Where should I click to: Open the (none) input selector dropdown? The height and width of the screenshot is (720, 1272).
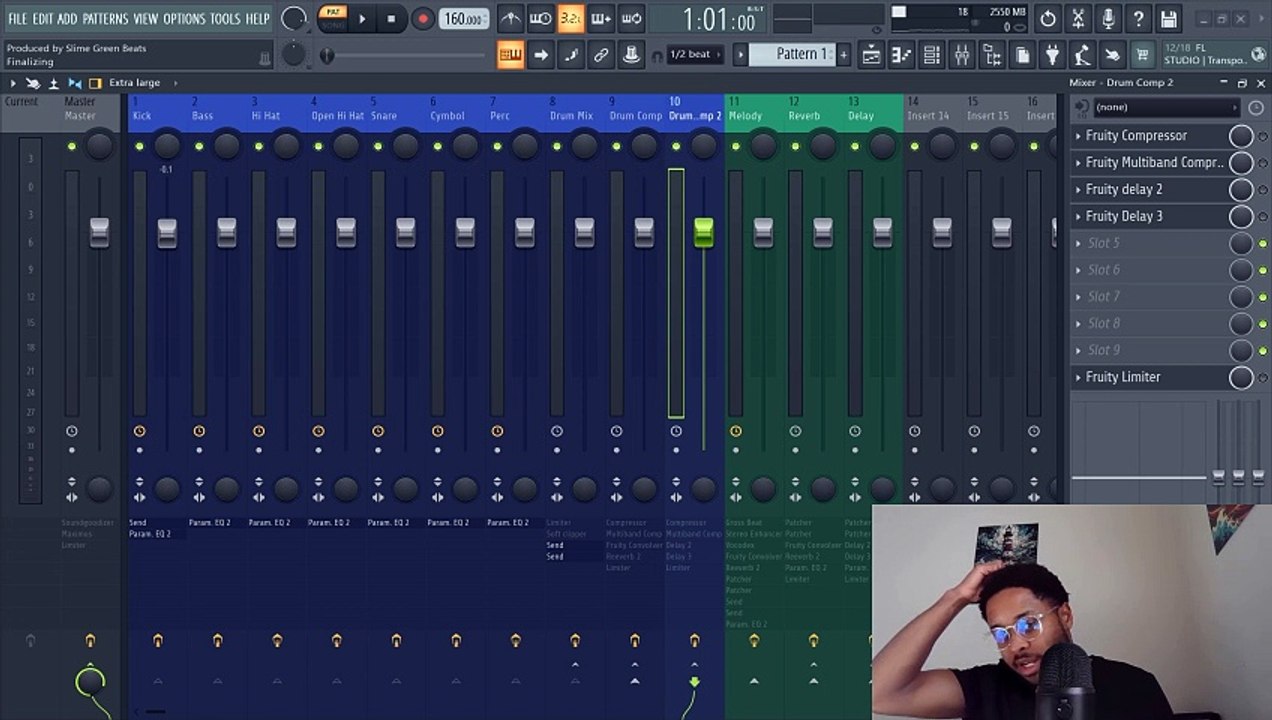(1166, 108)
